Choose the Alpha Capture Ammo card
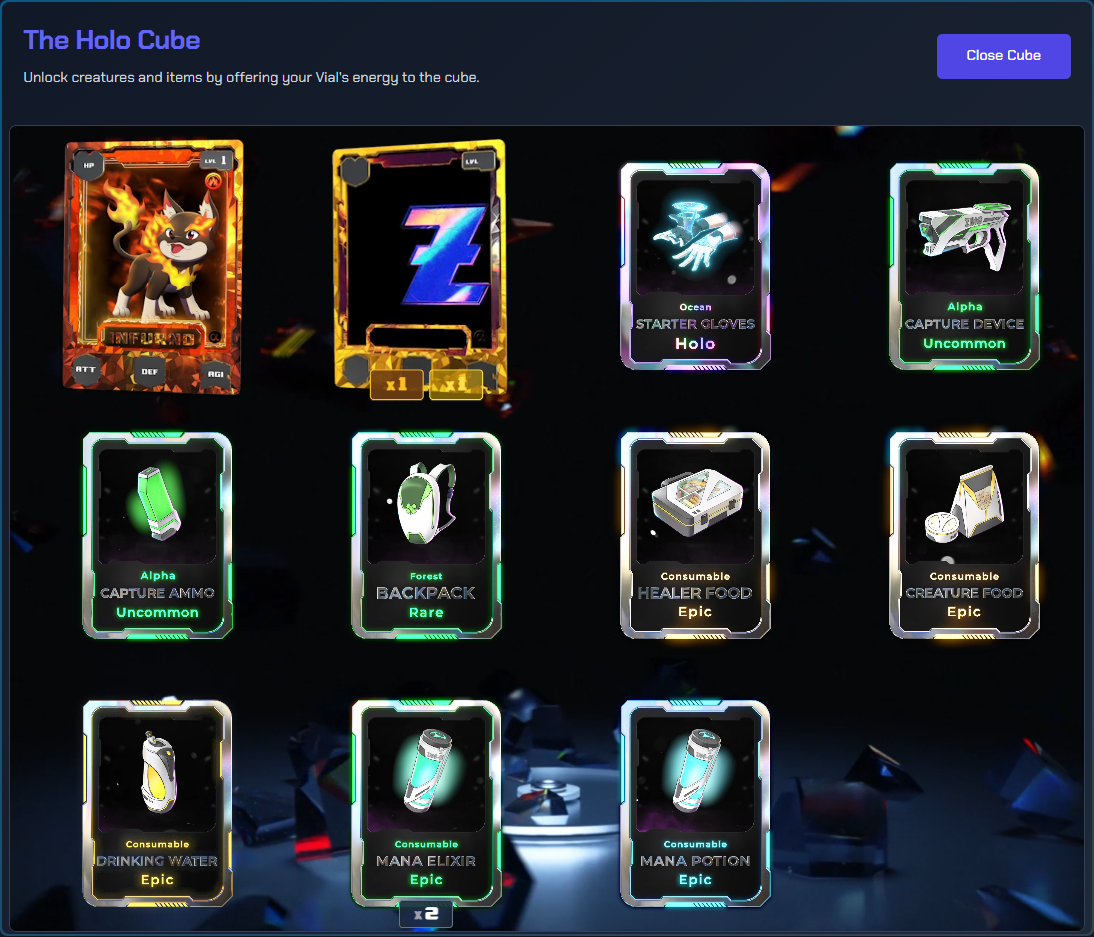Image resolution: width=1094 pixels, height=937 pixels. [158, 535]
